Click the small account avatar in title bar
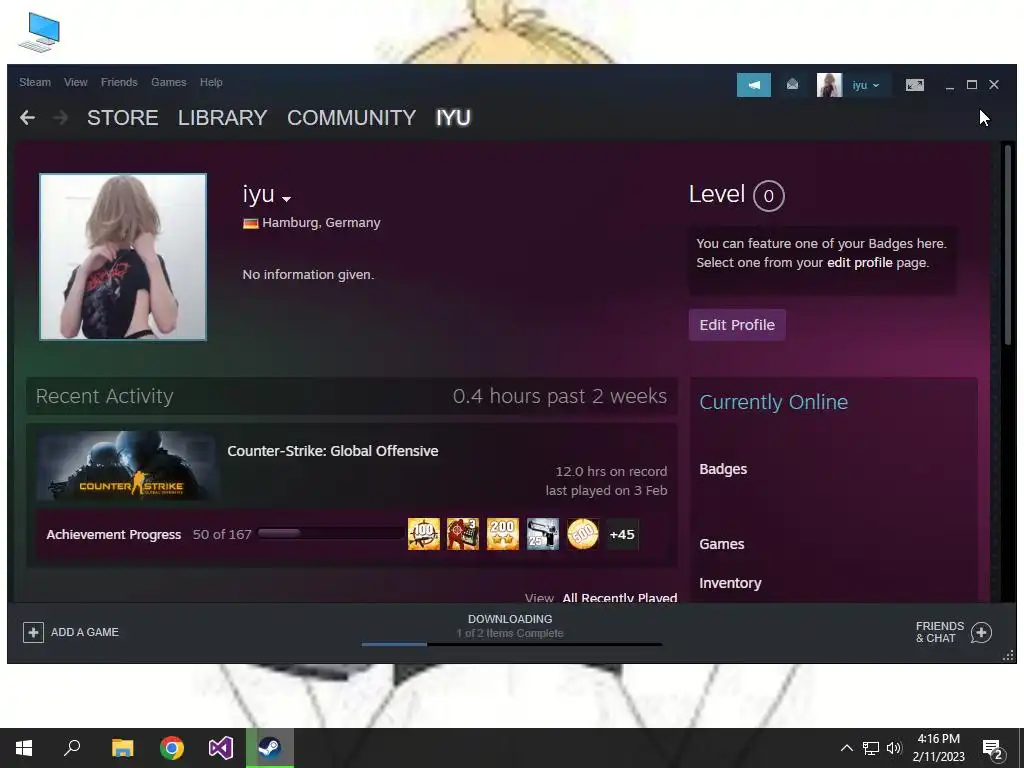Viewport: 1024px width, 768px height. [x=829, y=85]
